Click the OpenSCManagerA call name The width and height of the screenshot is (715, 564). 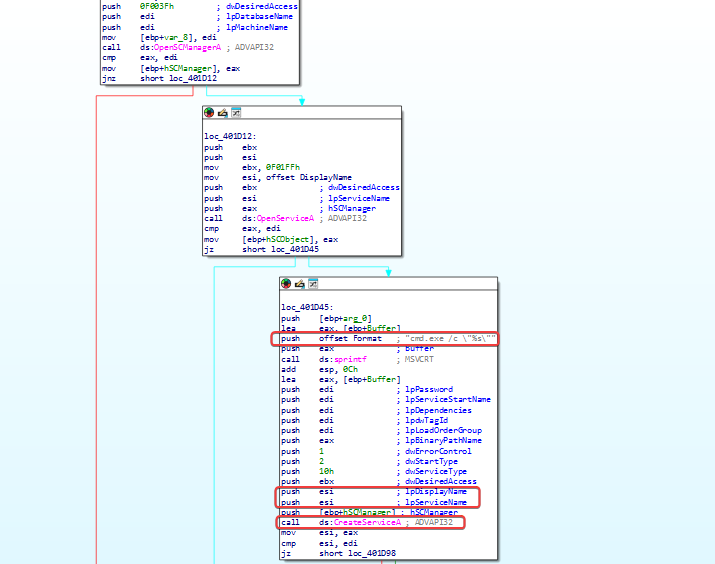click(x=187, y=47)
